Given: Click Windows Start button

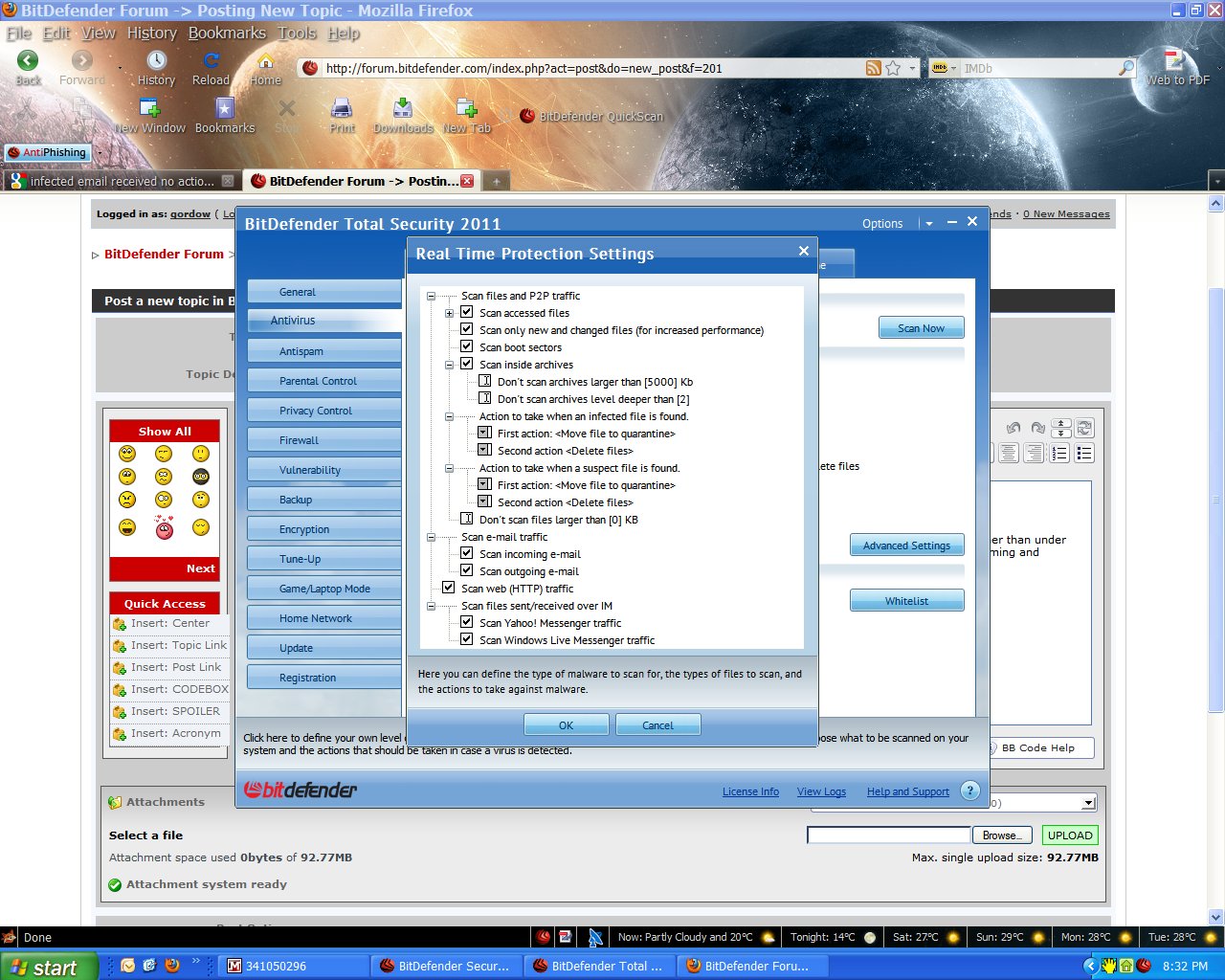Looking at the screenshot, I should [49, 967].
